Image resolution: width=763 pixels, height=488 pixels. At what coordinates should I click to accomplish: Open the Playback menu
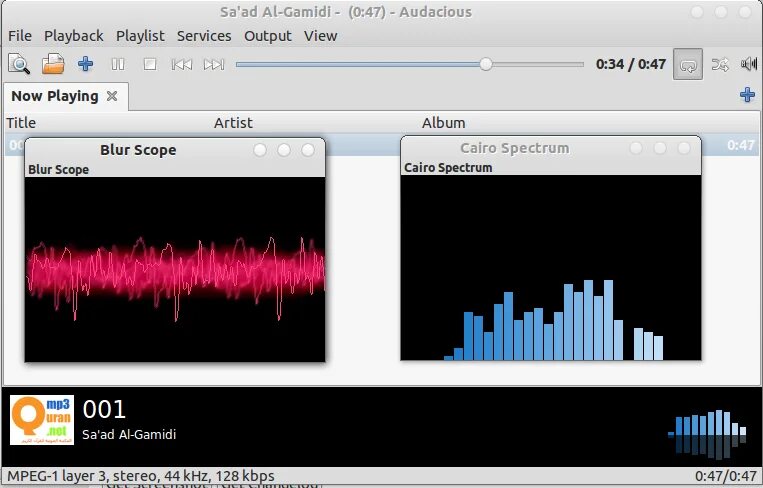click(x=73, y=36)
